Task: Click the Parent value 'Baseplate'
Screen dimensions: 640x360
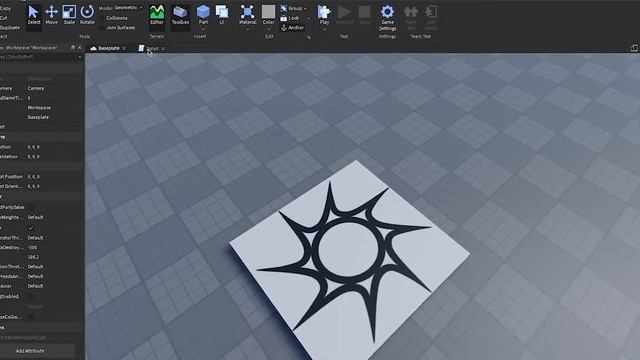Action: pos(38,117)
